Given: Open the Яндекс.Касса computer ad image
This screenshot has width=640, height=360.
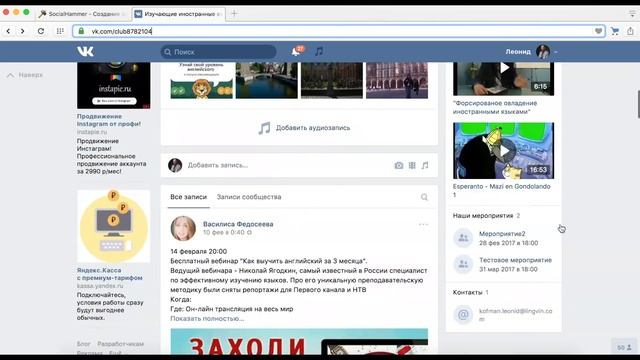Looking at the screenshot, I should 113,226.
